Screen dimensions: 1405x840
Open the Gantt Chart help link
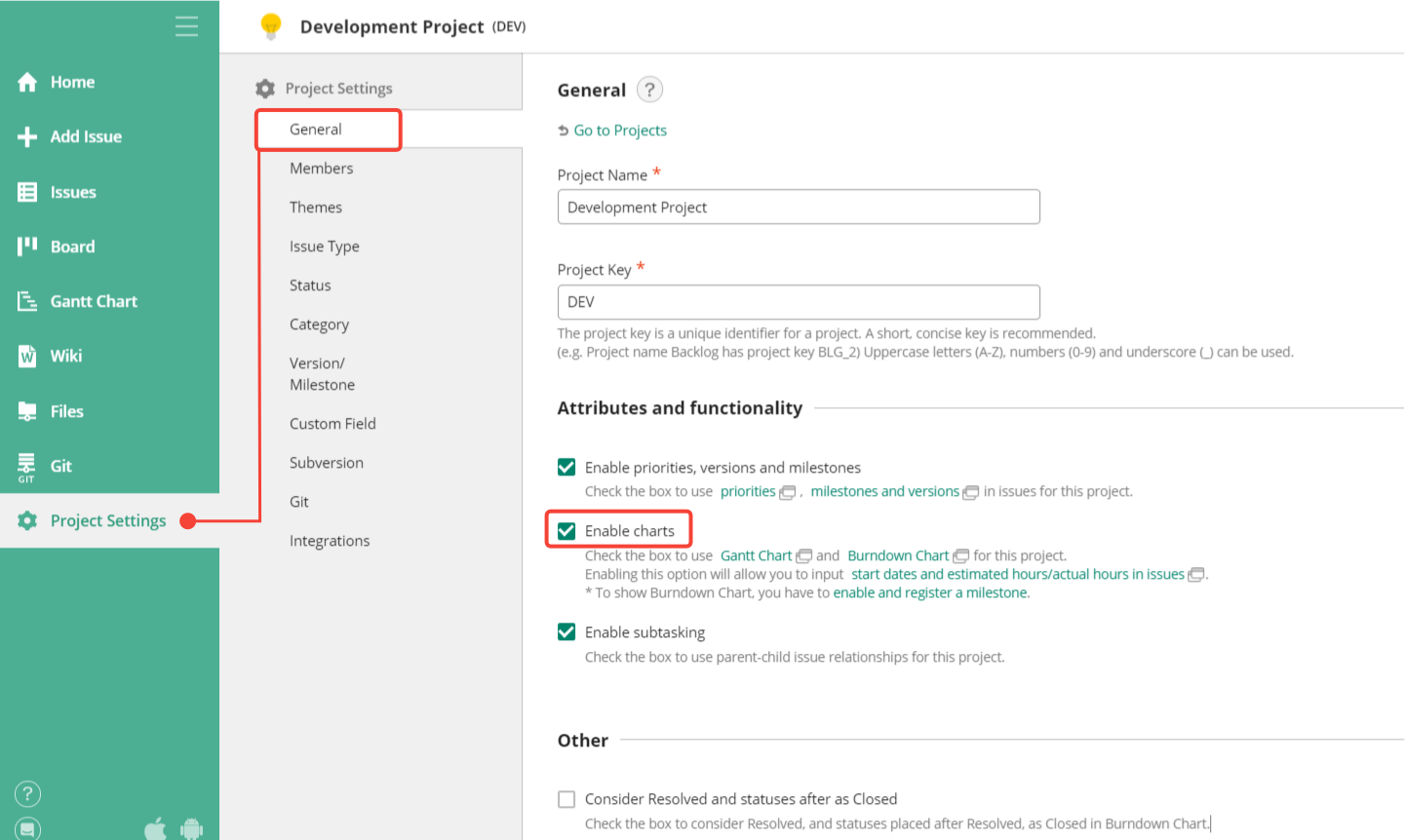[757, 555]
